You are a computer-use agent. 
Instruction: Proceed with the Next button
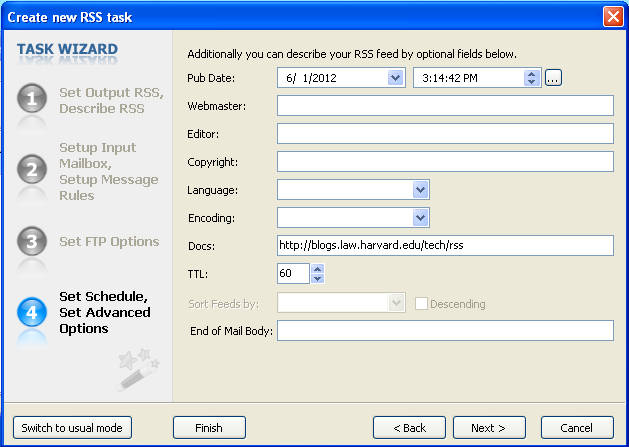click(x=489, y=428)
